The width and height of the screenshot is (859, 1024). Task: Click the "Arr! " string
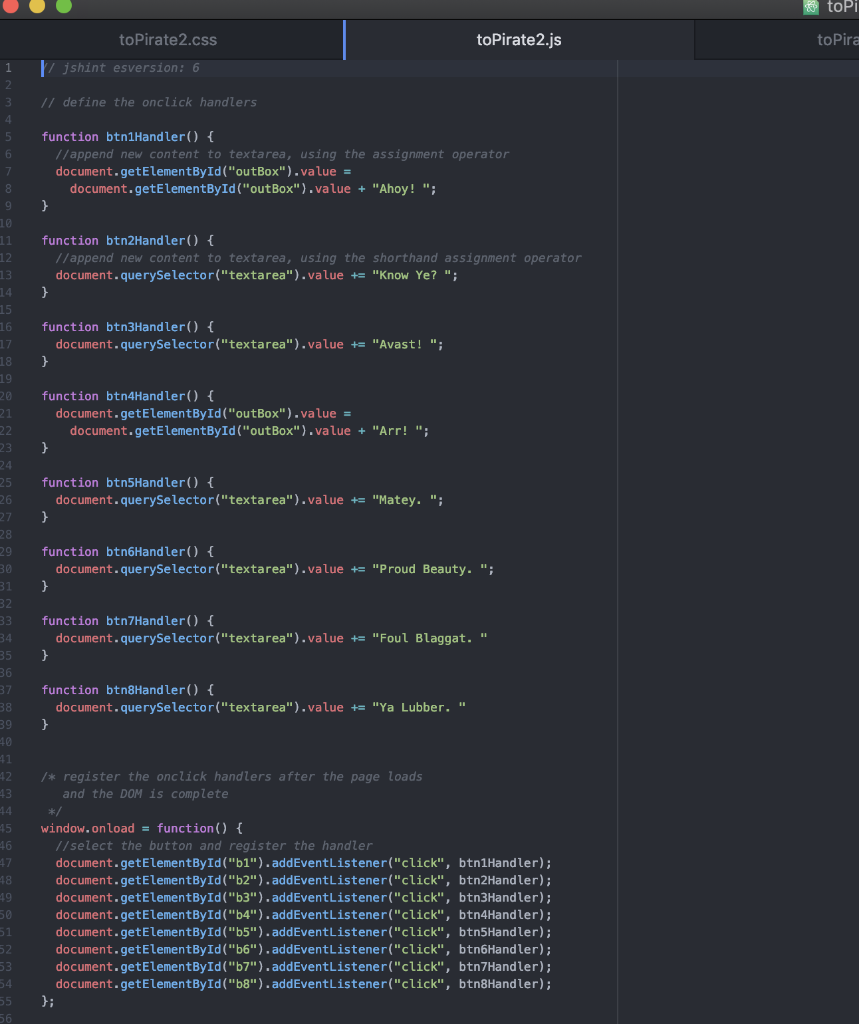(397, 431)
